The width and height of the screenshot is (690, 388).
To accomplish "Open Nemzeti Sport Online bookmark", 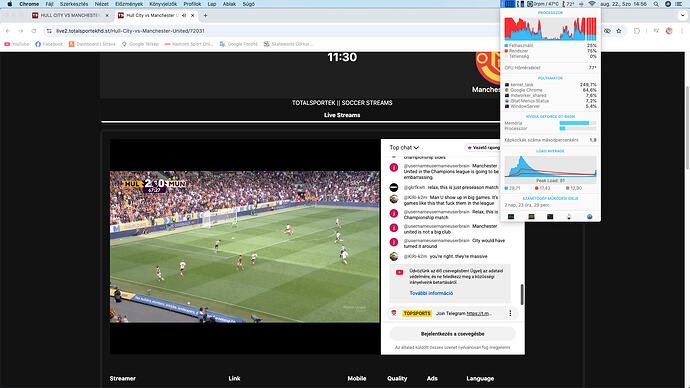I will (189, 44).
